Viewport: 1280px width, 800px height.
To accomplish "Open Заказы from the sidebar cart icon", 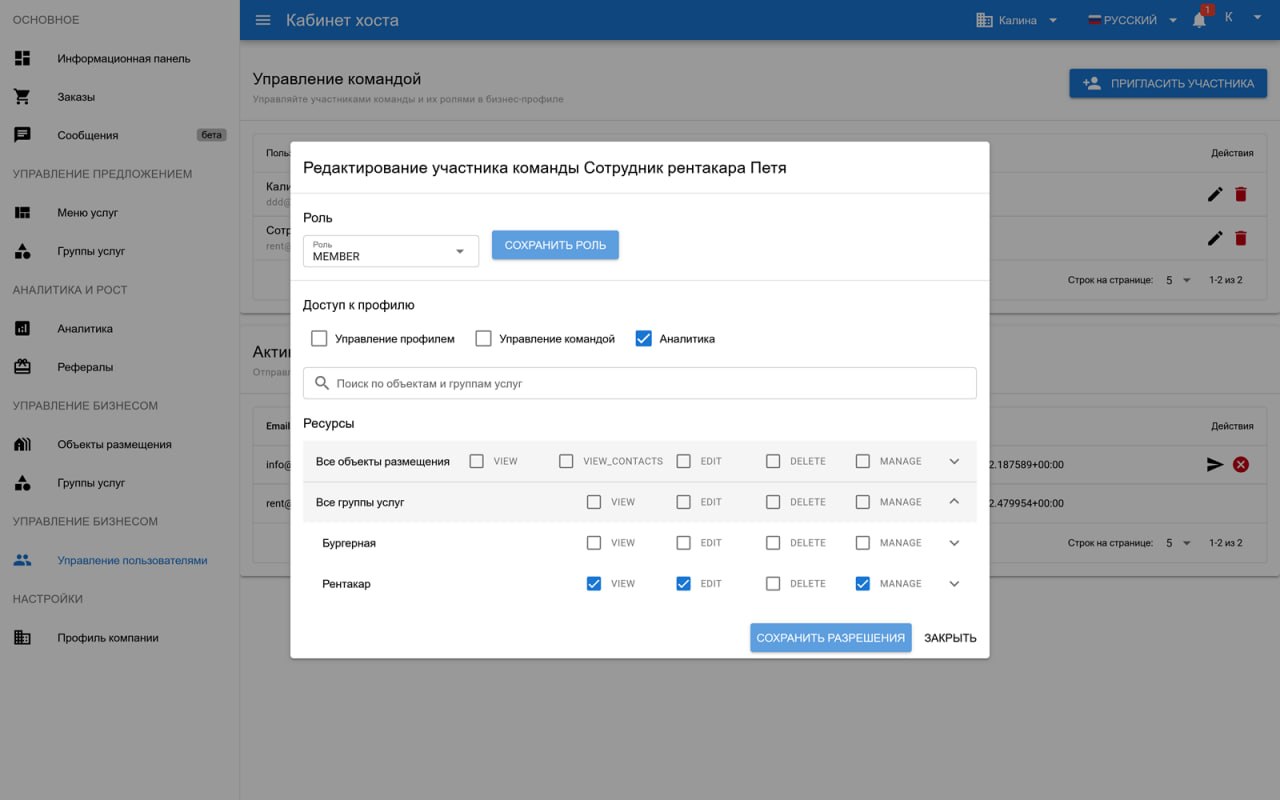I will pos(22,97).
